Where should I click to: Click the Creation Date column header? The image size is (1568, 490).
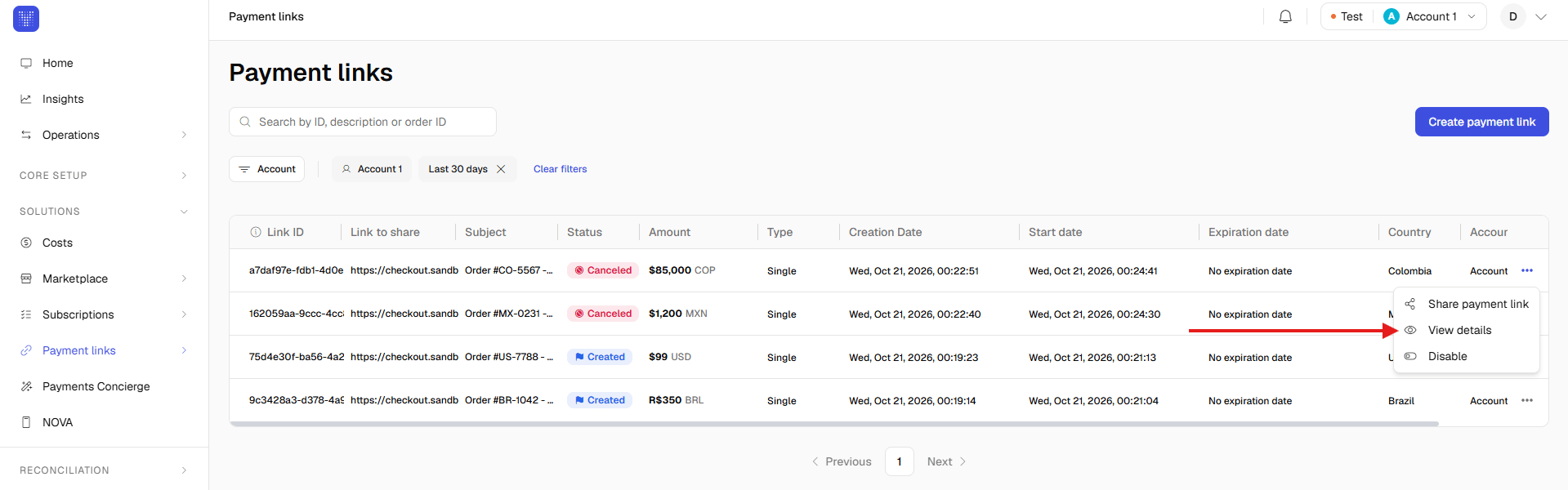[x=885, y=232]
